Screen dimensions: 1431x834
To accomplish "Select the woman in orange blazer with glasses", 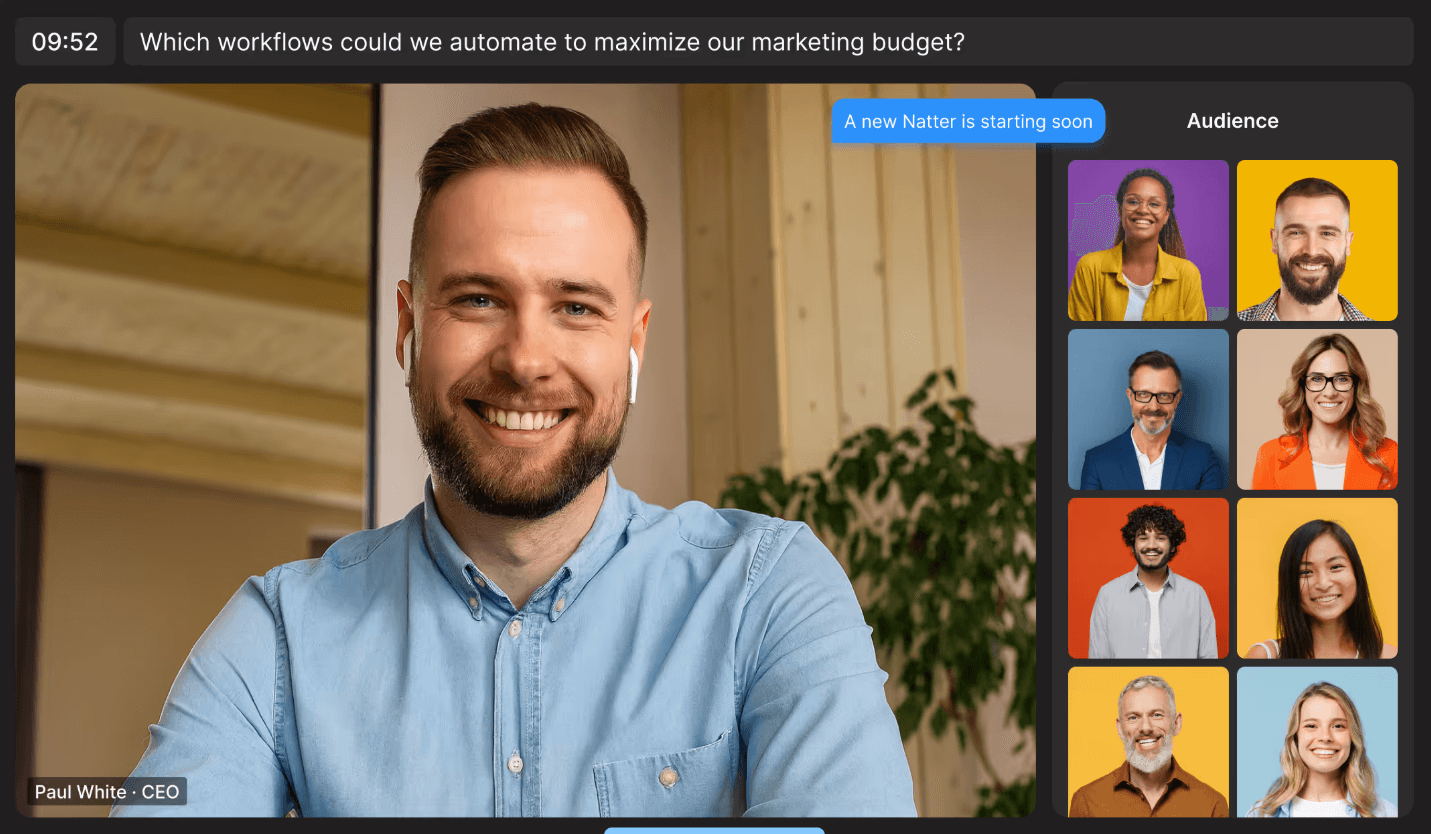I will (x=1316, y=409).
